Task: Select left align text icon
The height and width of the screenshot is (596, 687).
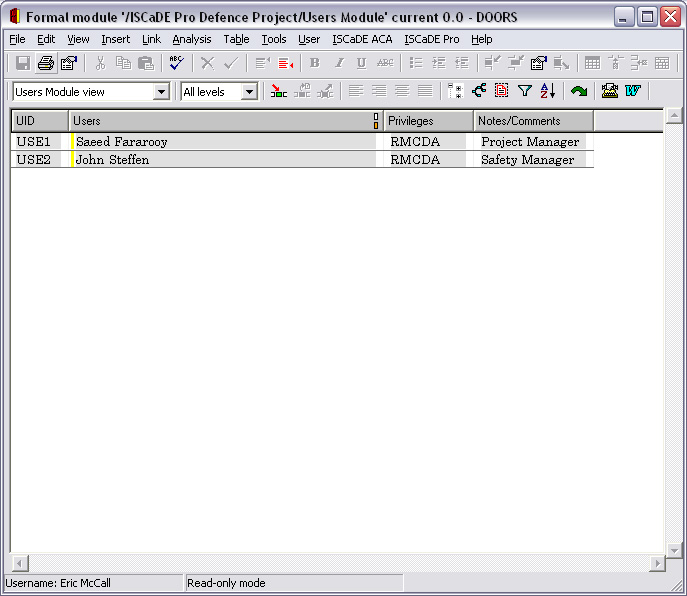Action: coord(356,91)
